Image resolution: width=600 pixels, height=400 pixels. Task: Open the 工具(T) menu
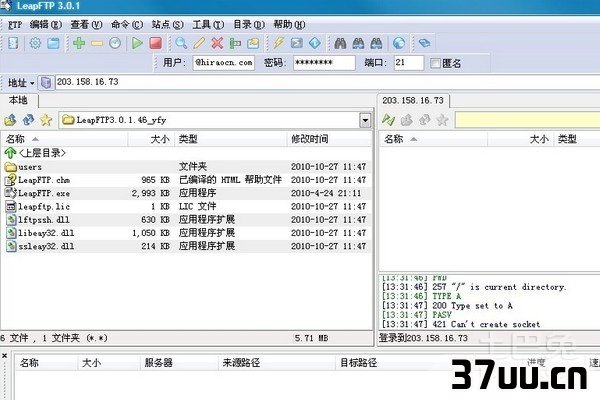(208, 25)
